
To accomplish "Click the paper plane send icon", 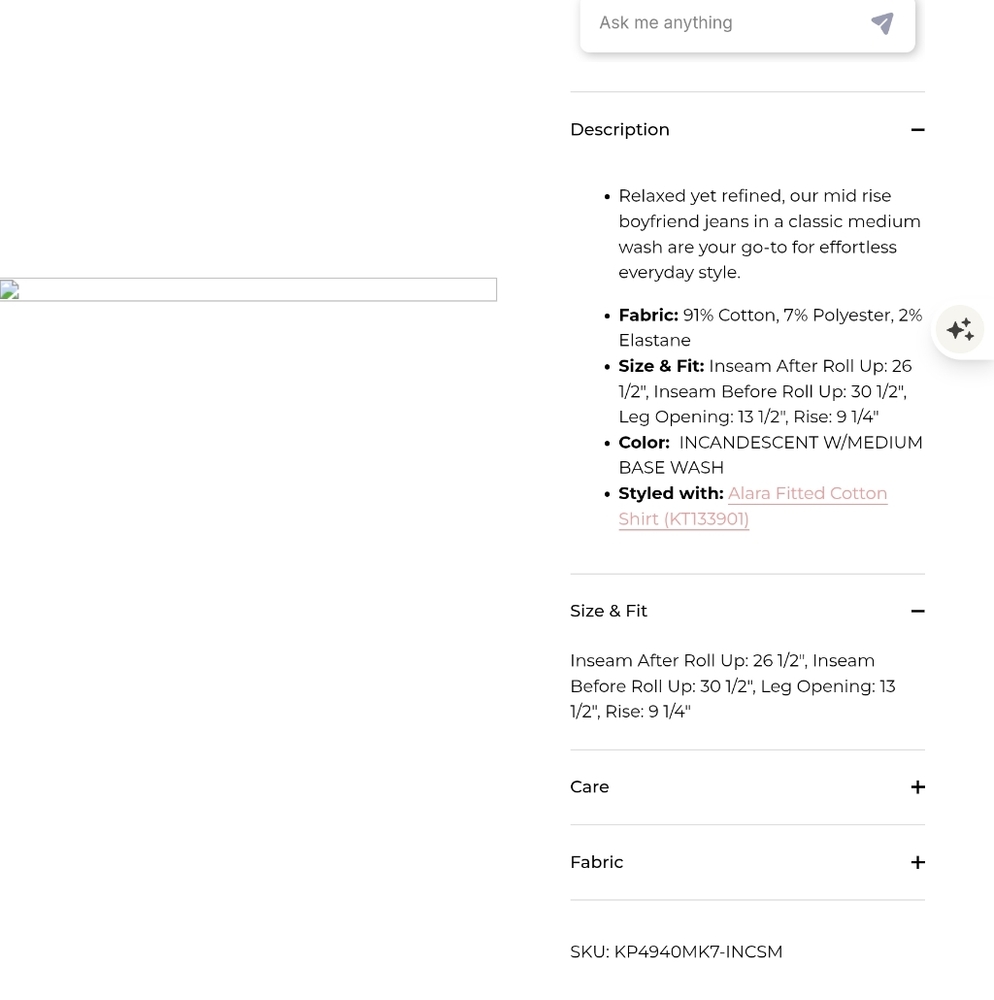I will click(882, 24).
